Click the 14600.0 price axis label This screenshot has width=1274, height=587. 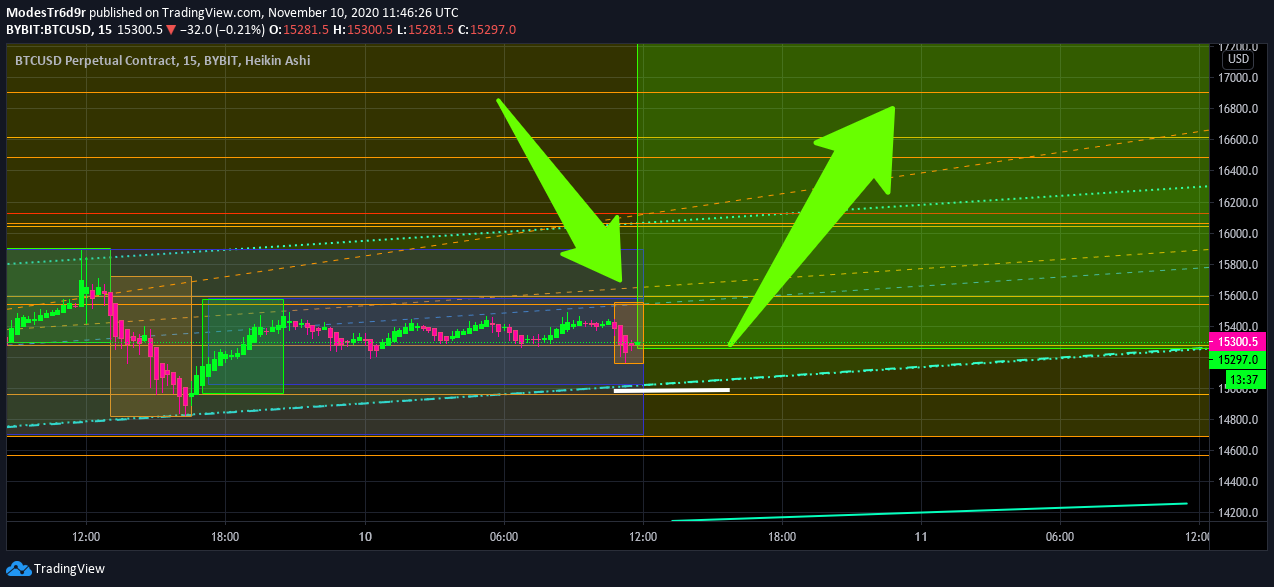[1237, 451]
